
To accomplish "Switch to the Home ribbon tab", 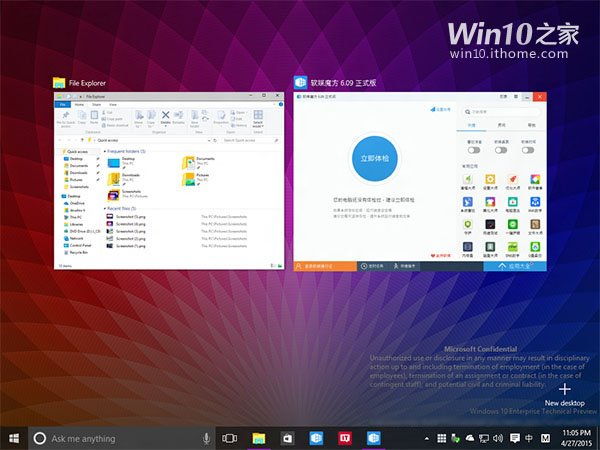I will click(x=79, y=104).
